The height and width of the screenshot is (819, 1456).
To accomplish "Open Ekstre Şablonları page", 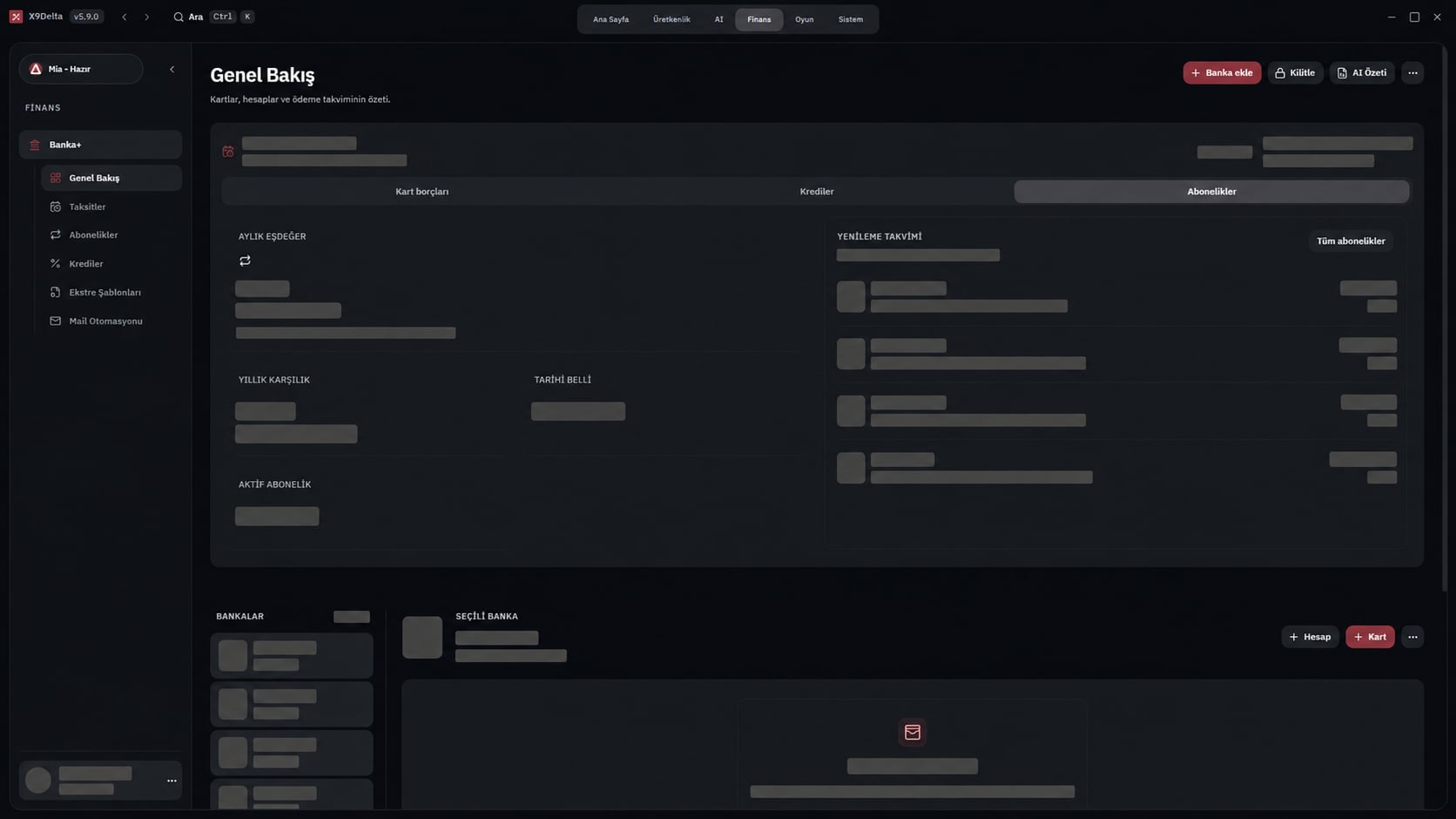I will (x=111, y=293).
